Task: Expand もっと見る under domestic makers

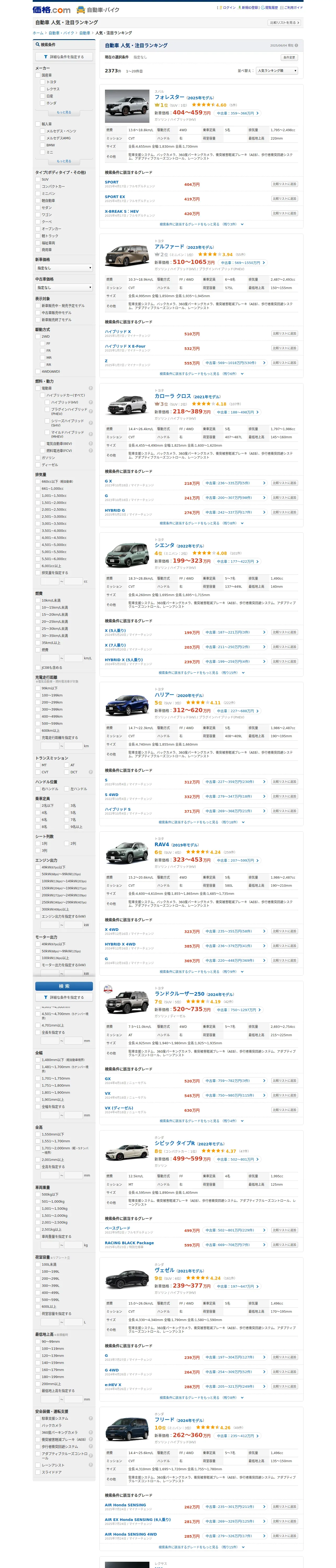Action: pos(64,112)
